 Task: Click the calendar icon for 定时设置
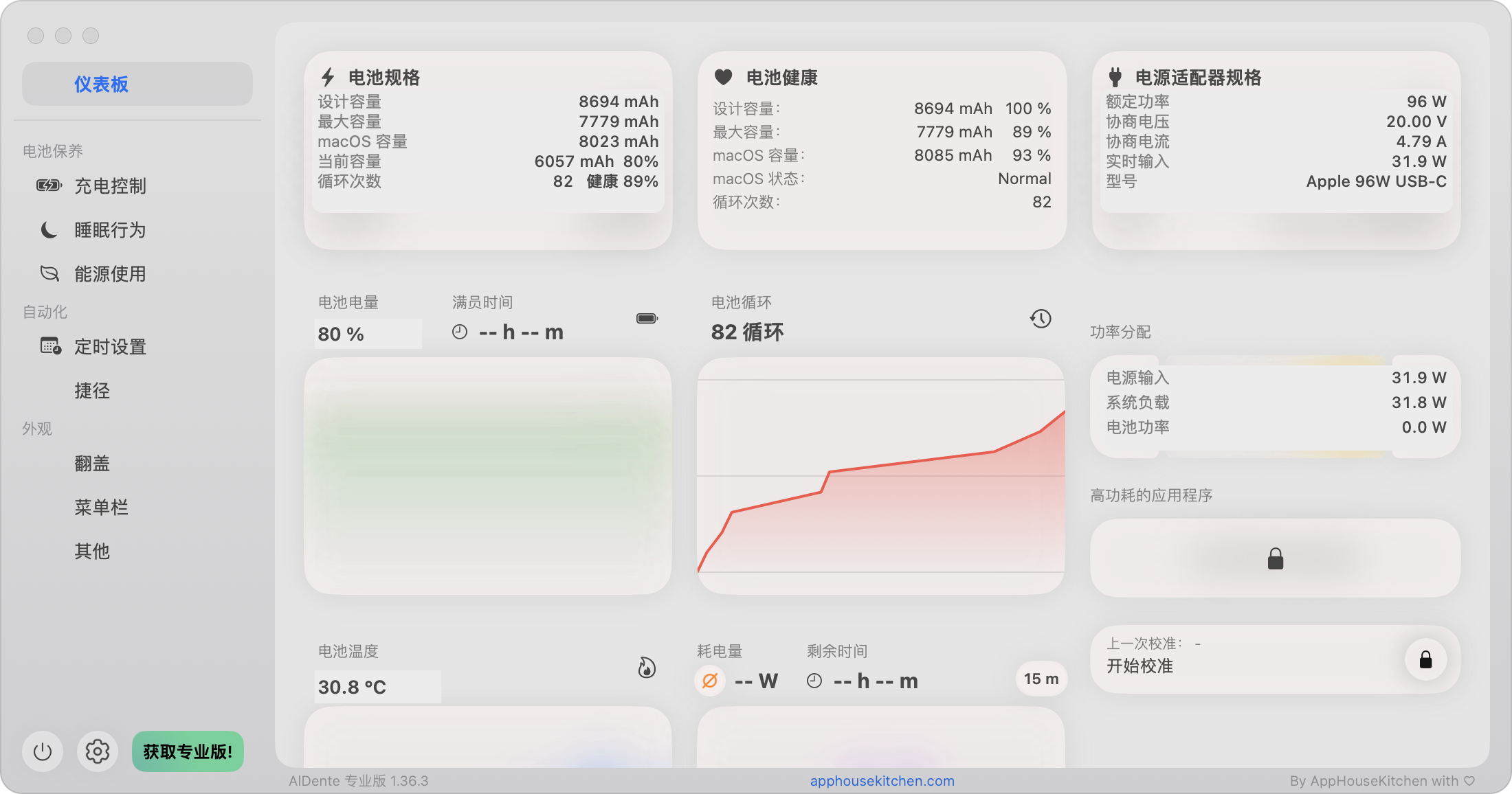click(x=50, y=345)
